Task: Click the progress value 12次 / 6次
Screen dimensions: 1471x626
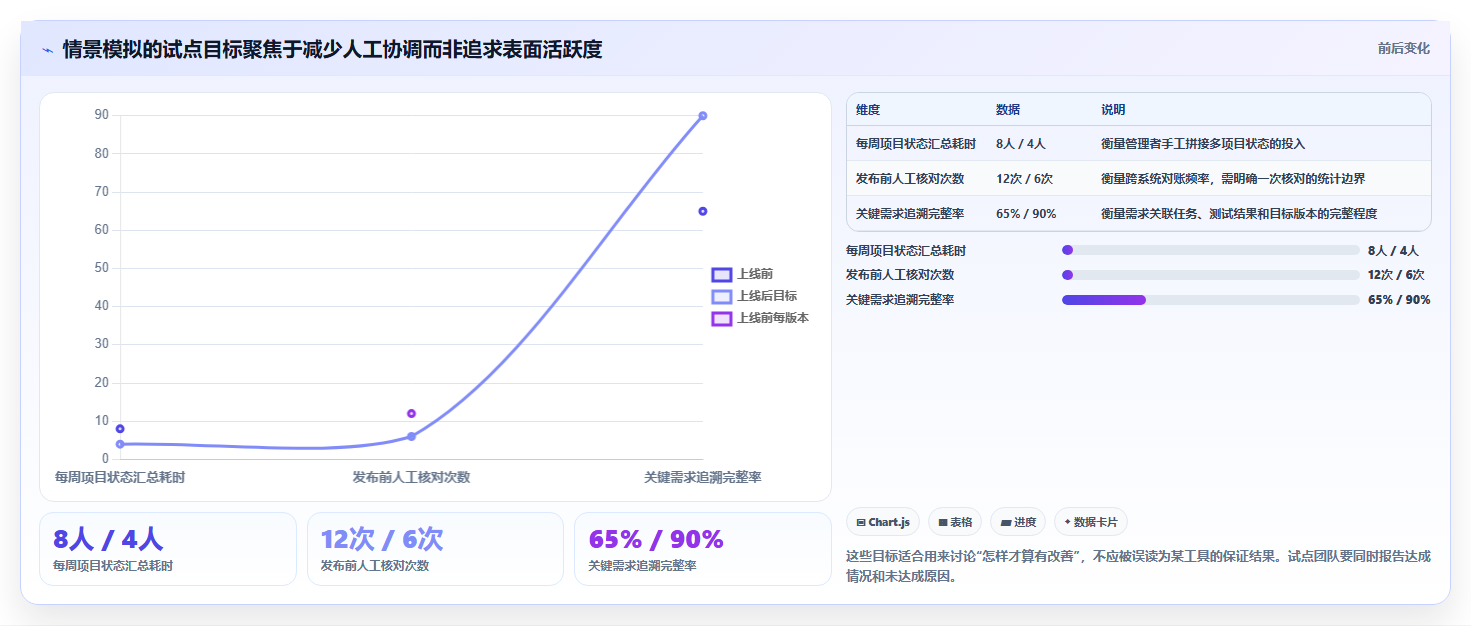Action: tap(1396, 275)
